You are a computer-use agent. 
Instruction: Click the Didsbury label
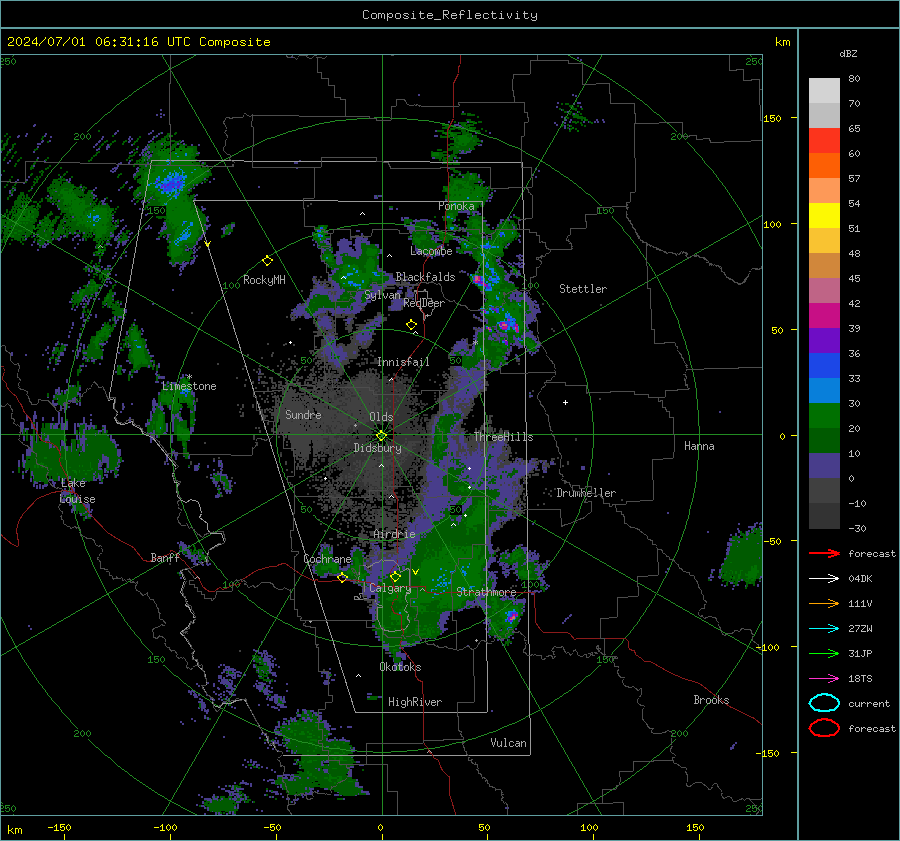377,448
